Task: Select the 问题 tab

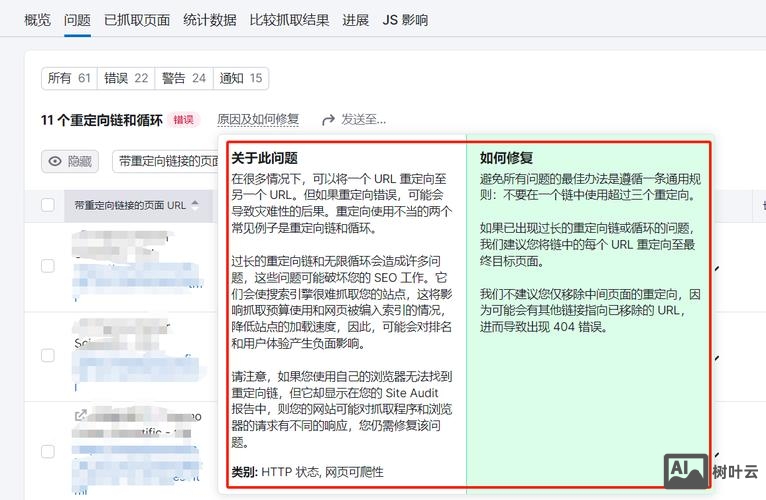Action: point(77,20)
